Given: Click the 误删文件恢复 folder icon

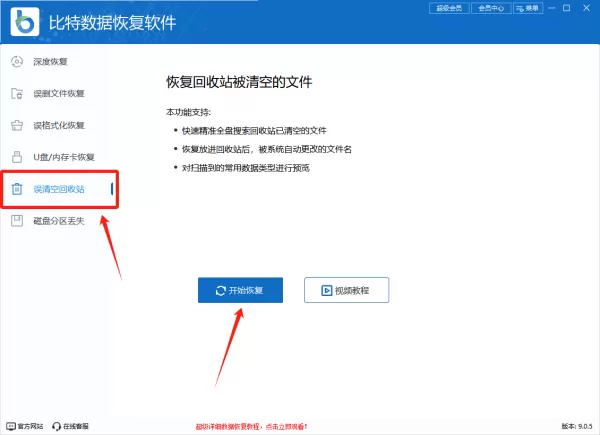Looking at the screenshot, I should pyautogui.click(x=17, y=93).
